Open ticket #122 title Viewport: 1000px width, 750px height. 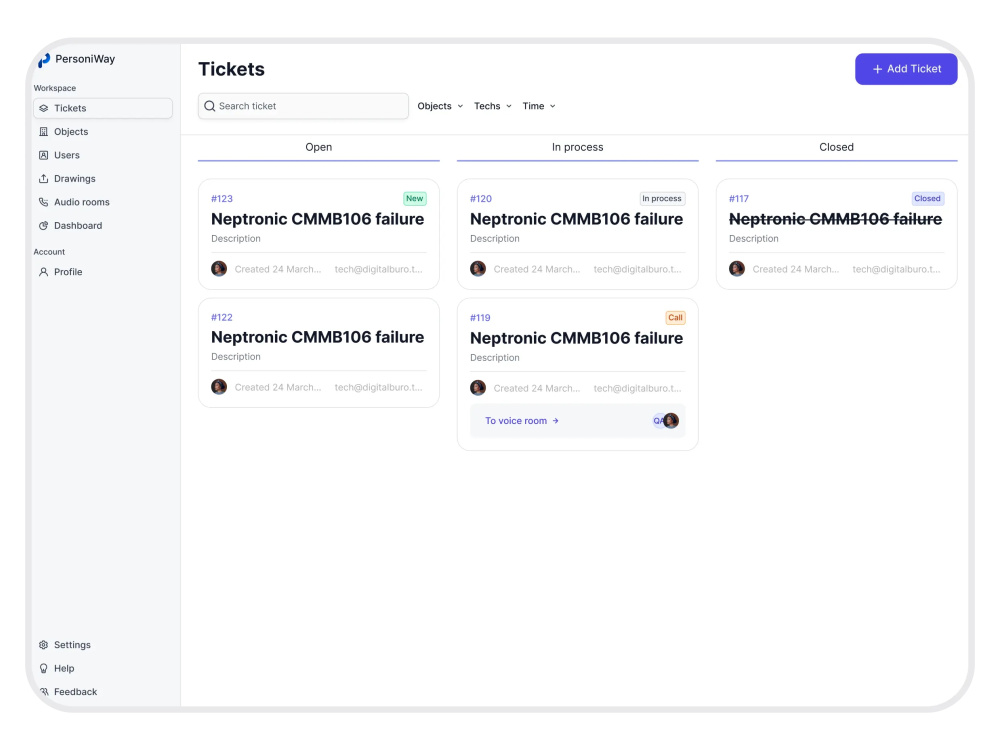point(318,337)
